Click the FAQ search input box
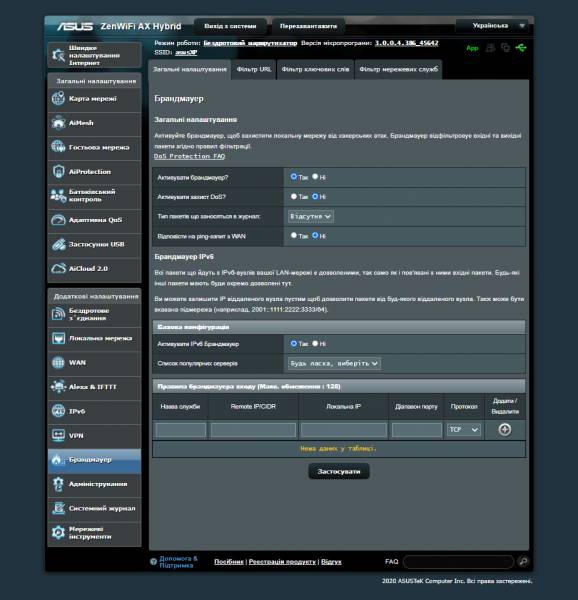The width and height of the screenshot is (578, 600). pyautogui.click(x=458, y=562)
